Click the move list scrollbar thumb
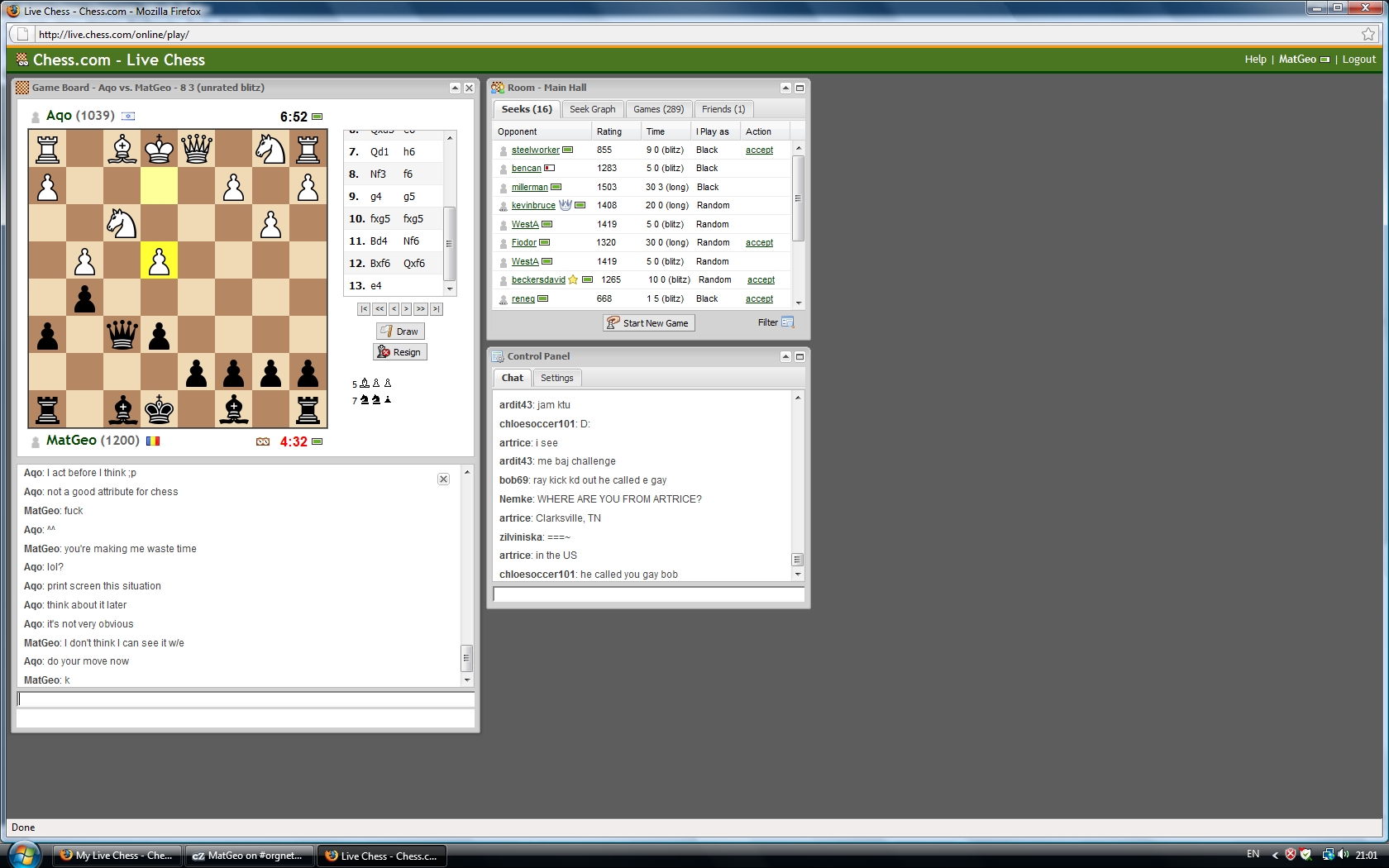Screen dimensions: 1389x868 449,244
